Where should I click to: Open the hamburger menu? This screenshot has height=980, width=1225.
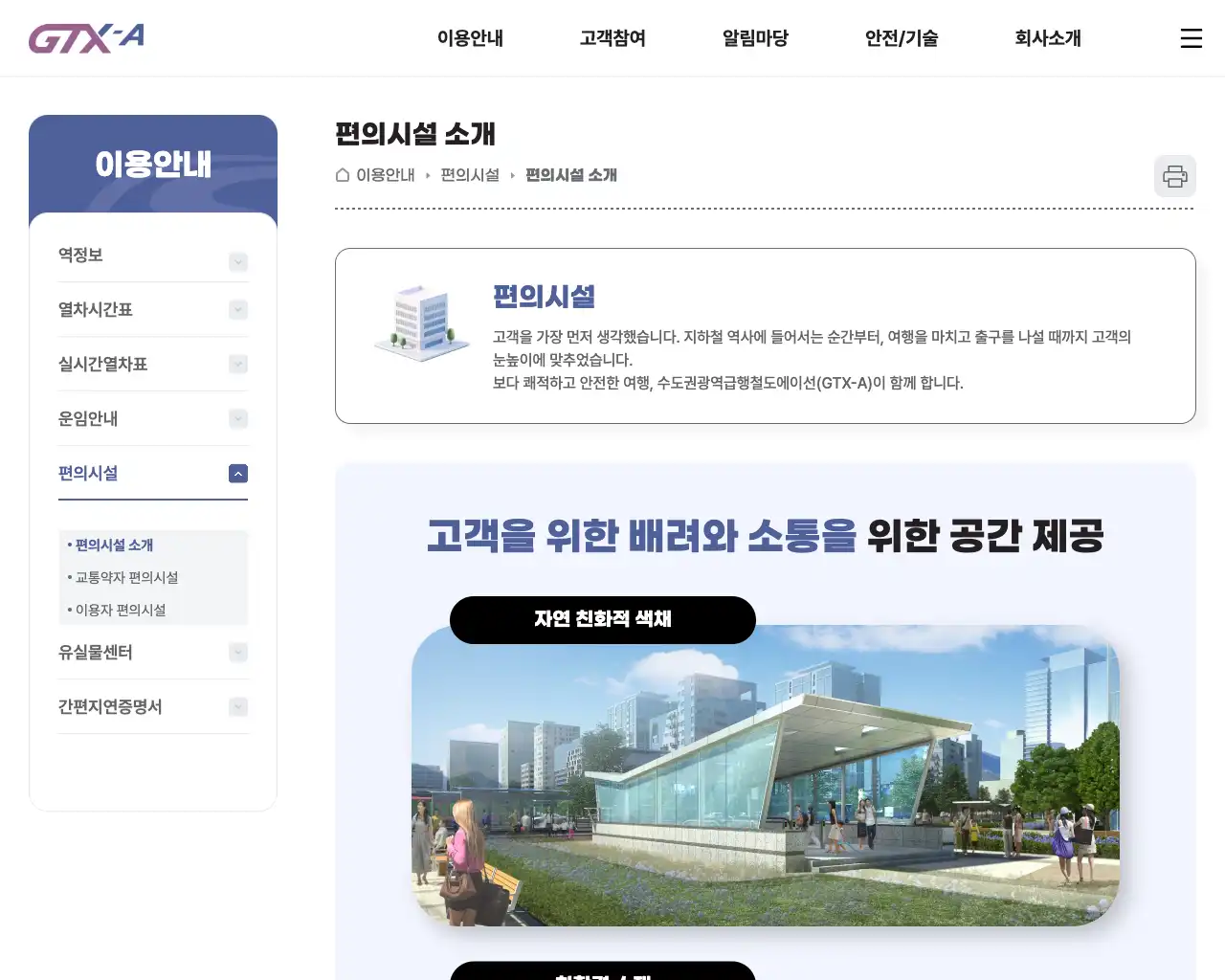1191,38
